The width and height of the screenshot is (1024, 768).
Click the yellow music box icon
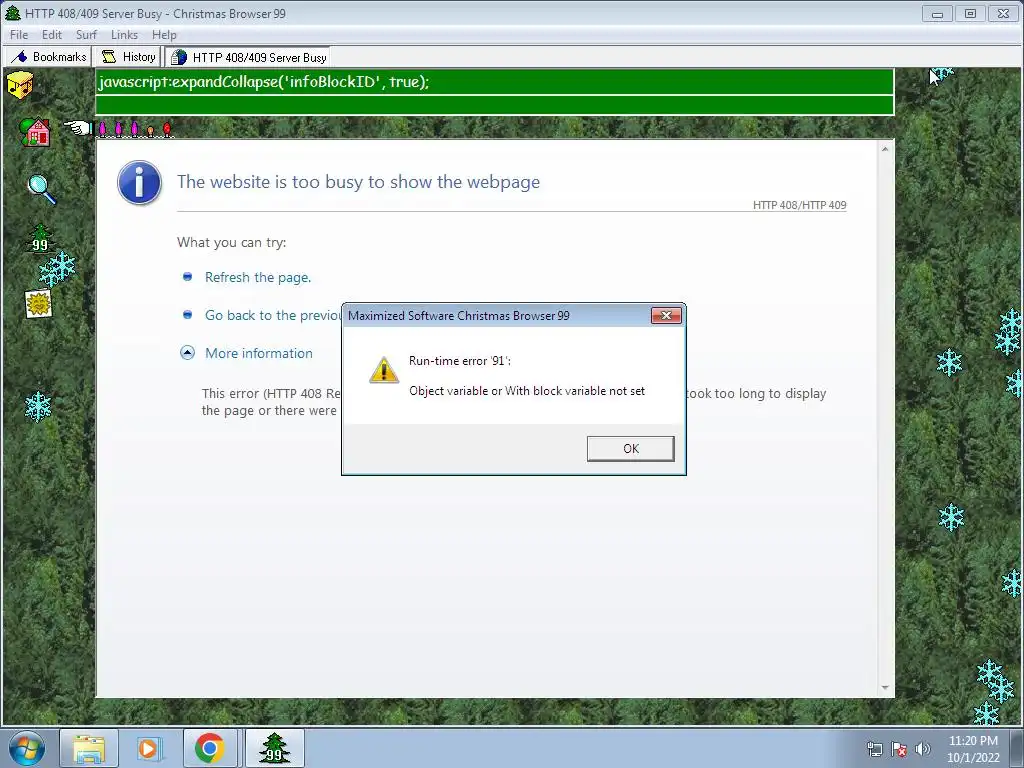click(x=20, y=85)
